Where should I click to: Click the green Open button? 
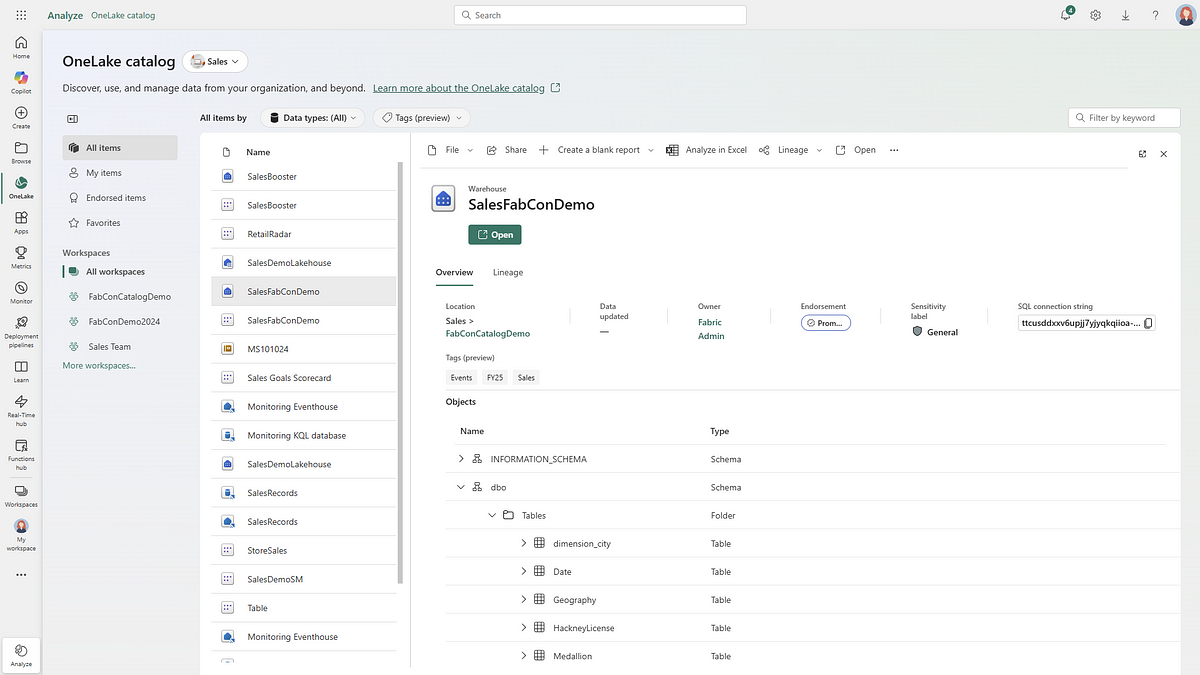coord(494,235)
